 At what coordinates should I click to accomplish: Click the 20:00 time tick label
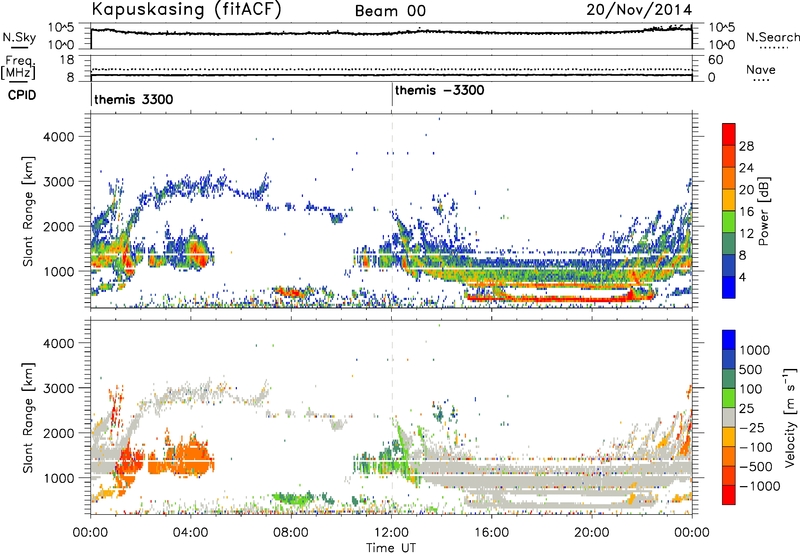[591, 533]
